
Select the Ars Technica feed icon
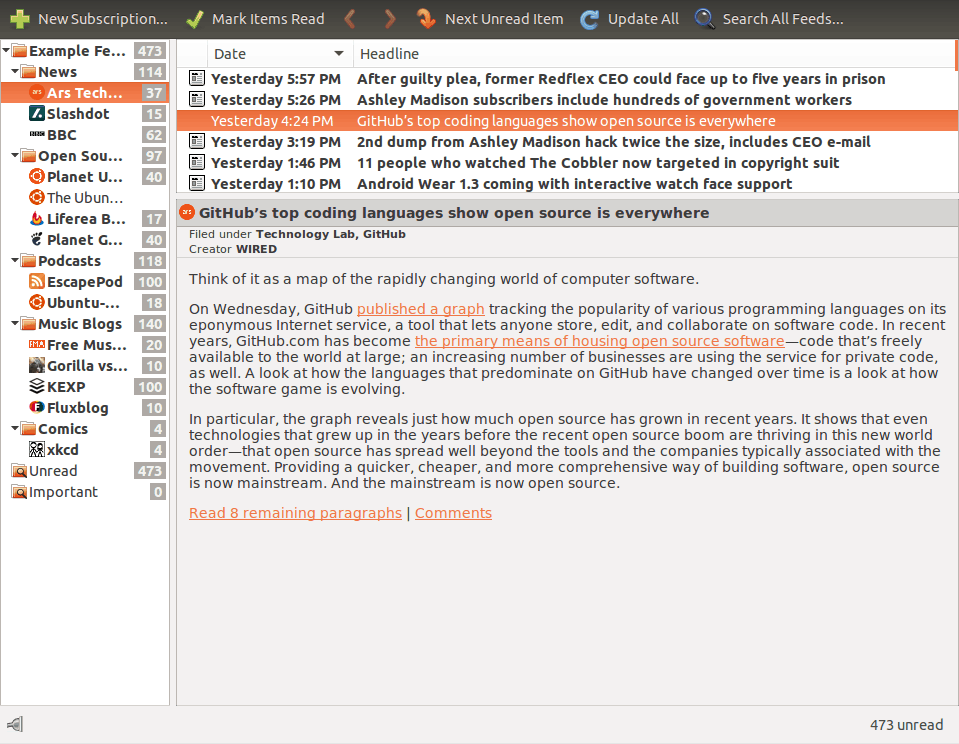pos(37,92)
